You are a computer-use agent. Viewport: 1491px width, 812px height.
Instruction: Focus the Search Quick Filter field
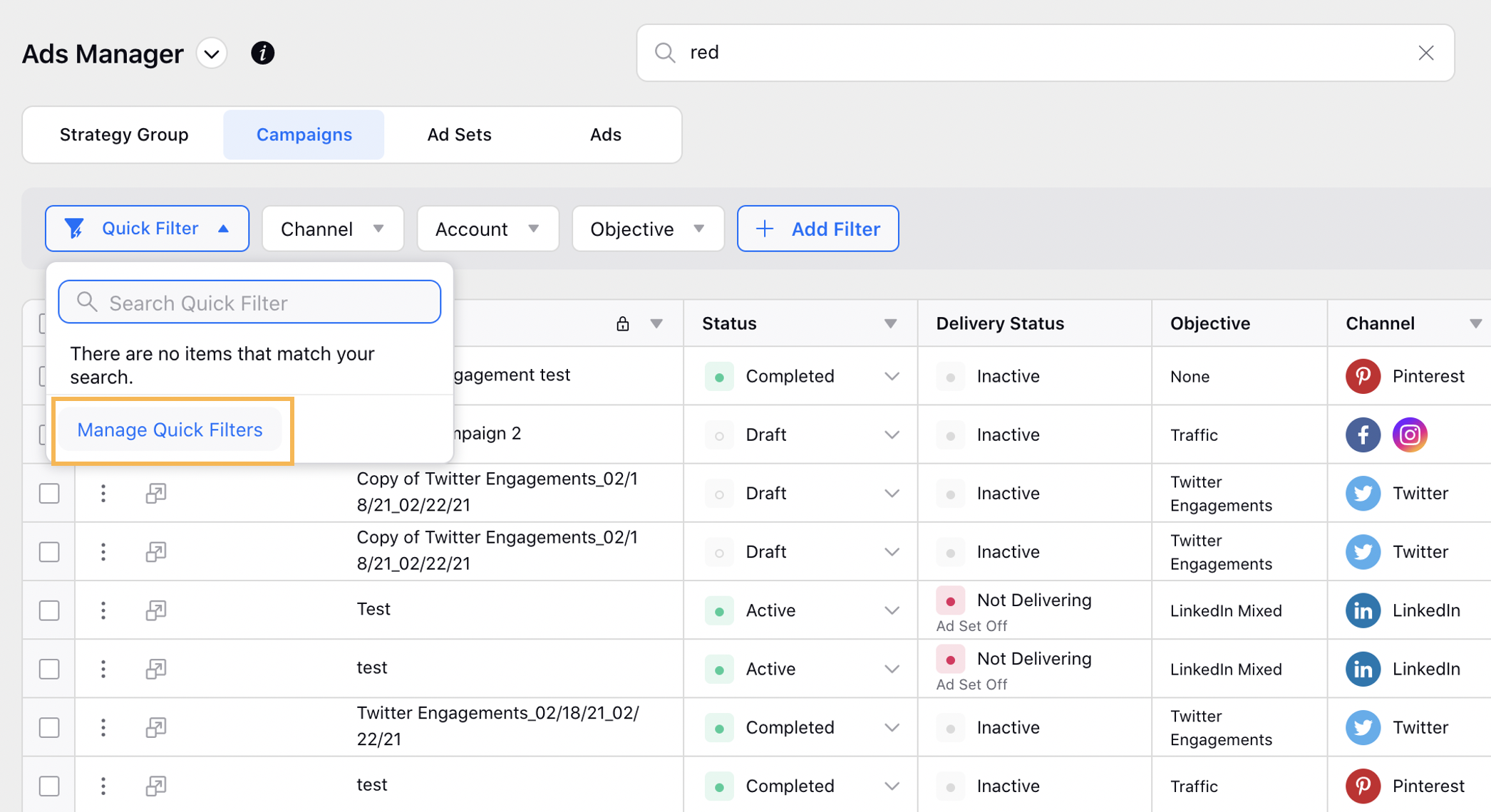tap(249, 302)
